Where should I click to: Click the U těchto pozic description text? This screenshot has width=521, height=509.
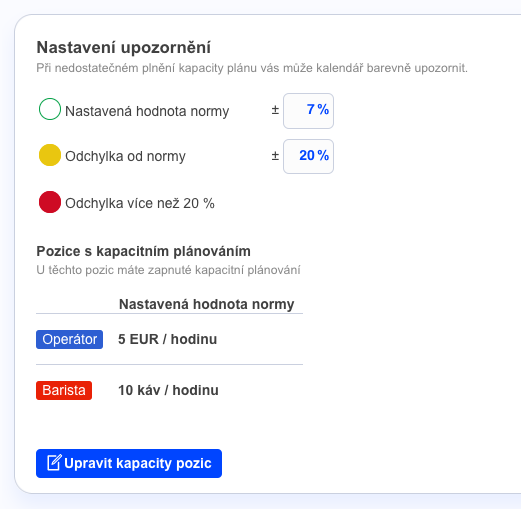[168, 270]
